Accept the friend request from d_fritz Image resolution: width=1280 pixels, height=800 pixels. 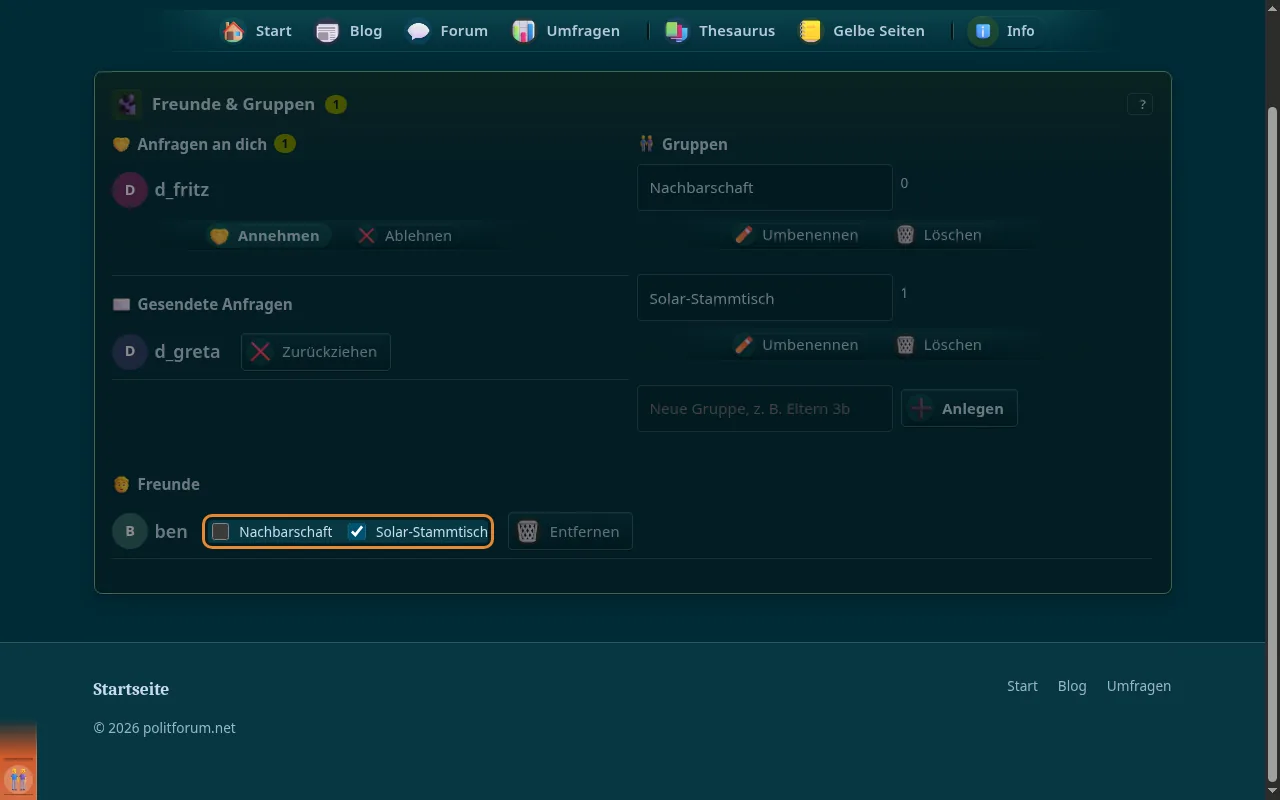coord(264,236)
